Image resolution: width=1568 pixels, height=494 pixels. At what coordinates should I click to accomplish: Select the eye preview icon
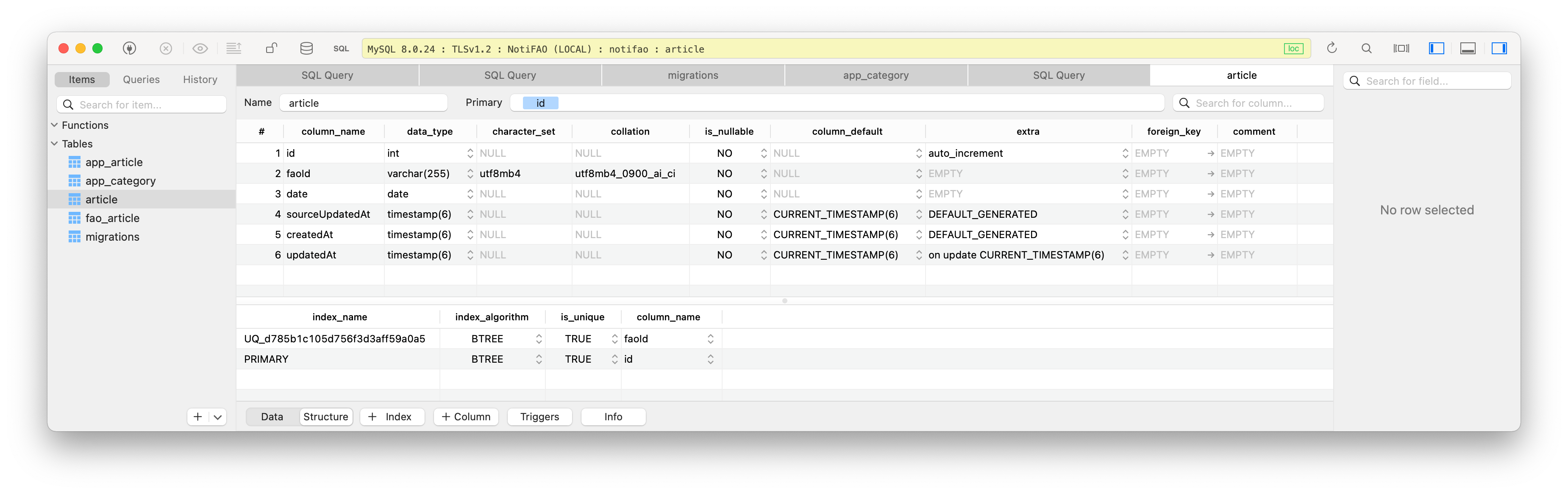[x=200, y=48]
